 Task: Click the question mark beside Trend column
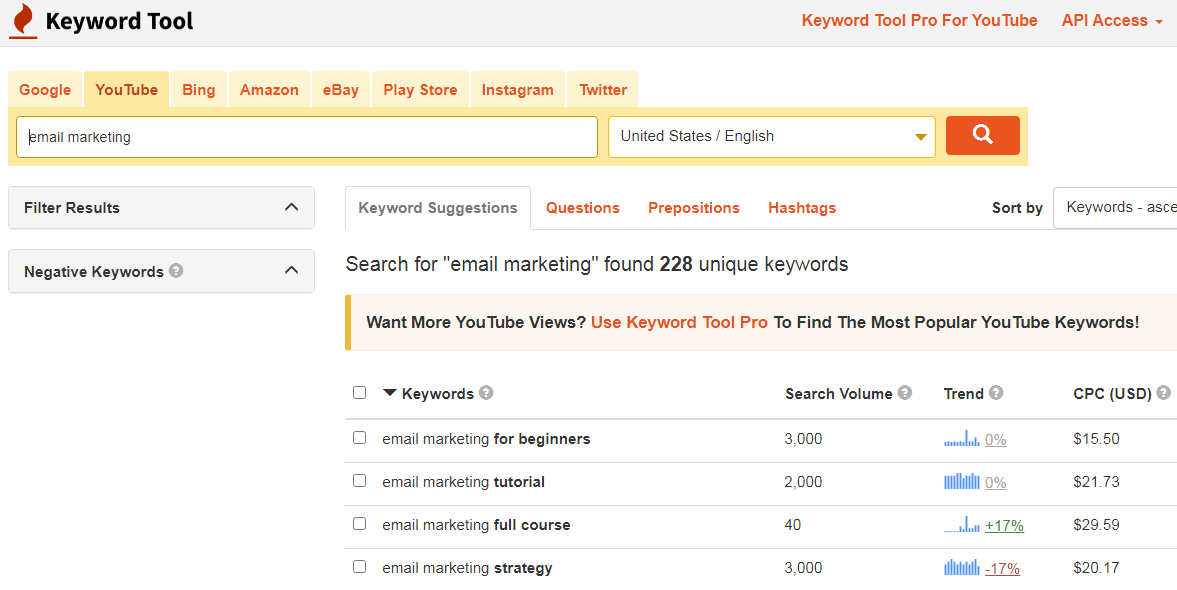coord(999,392)
